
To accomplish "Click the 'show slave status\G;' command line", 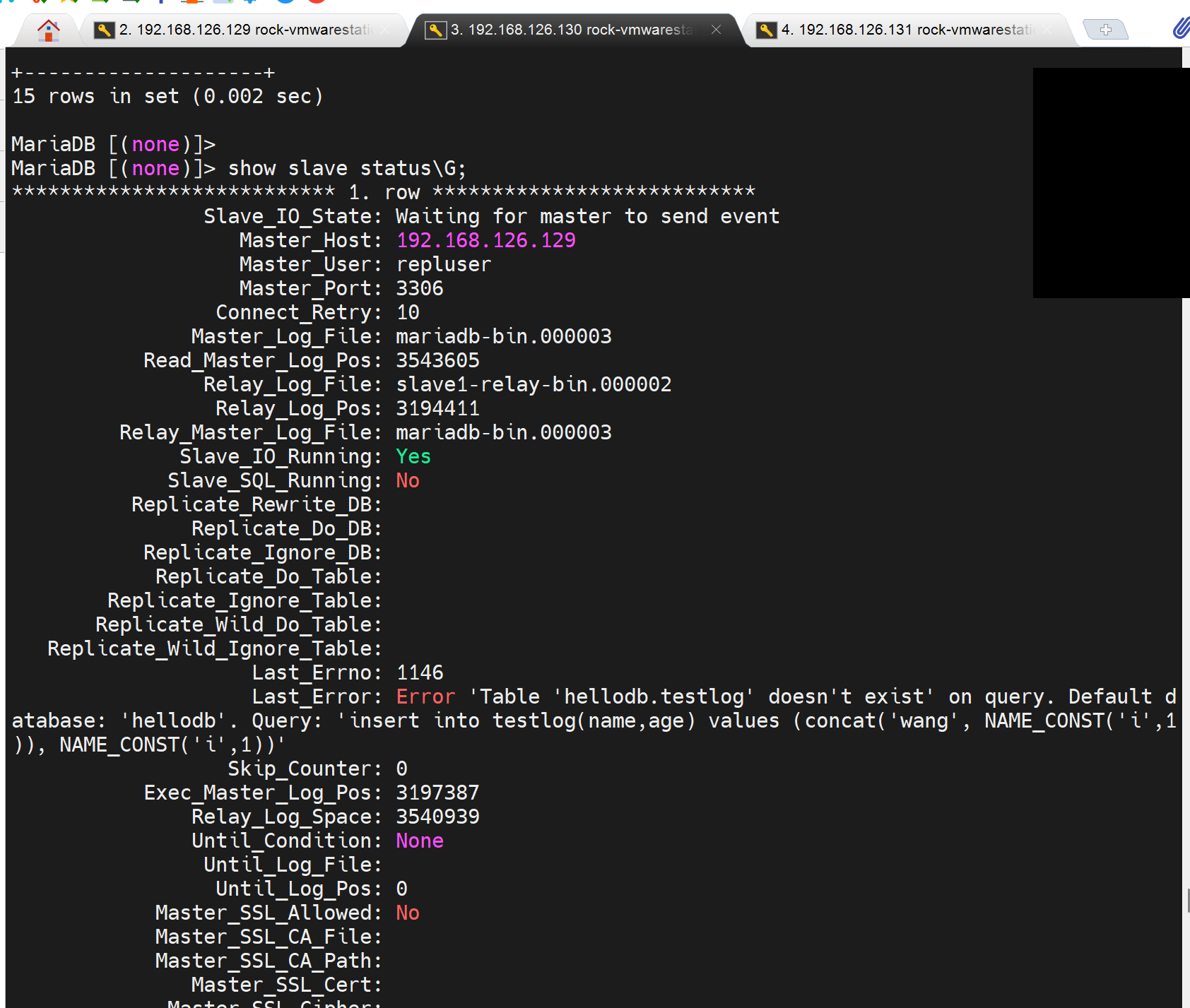I will (346, 168).
